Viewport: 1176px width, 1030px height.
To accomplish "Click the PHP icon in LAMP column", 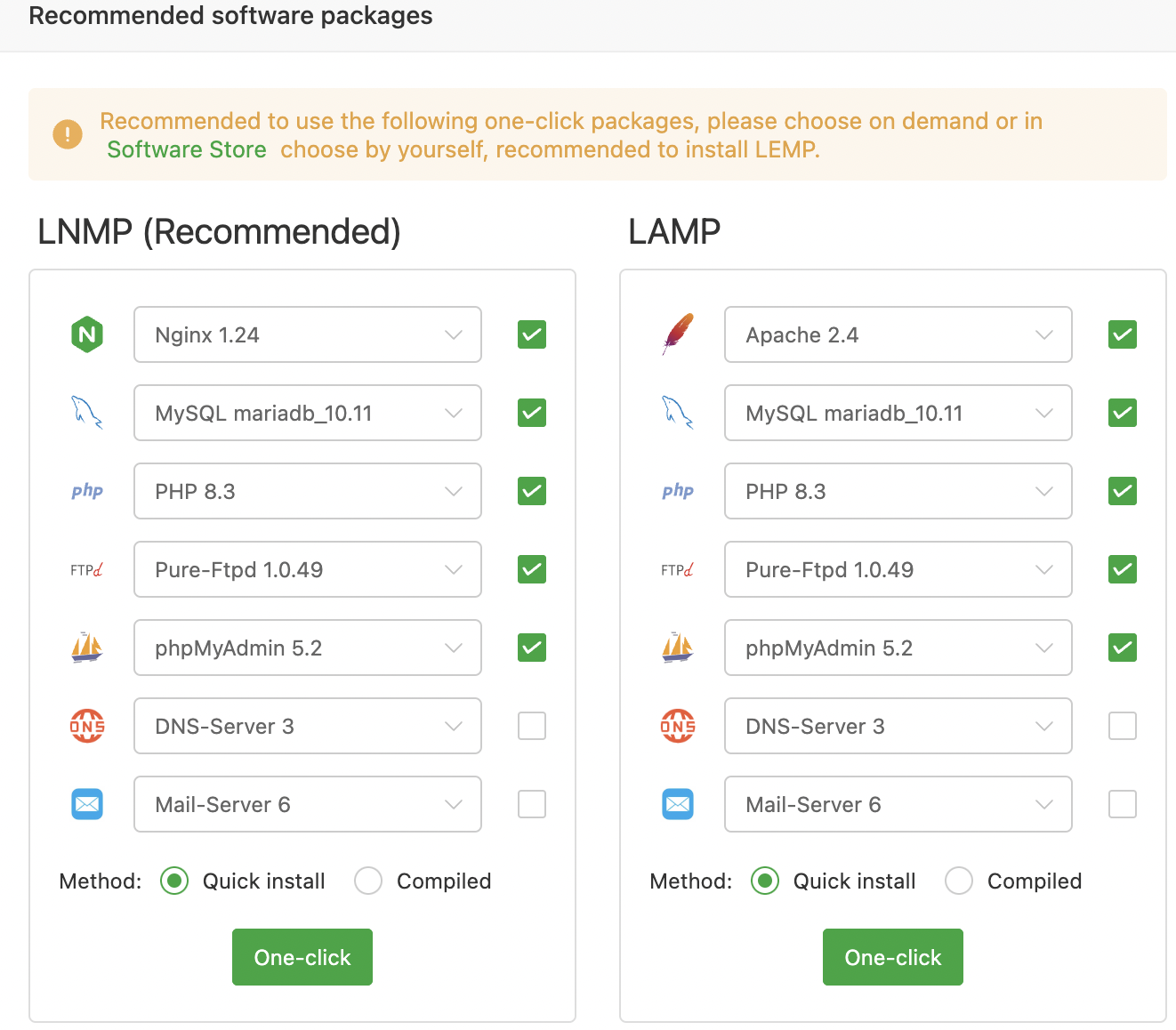I will tap(678, 491).
